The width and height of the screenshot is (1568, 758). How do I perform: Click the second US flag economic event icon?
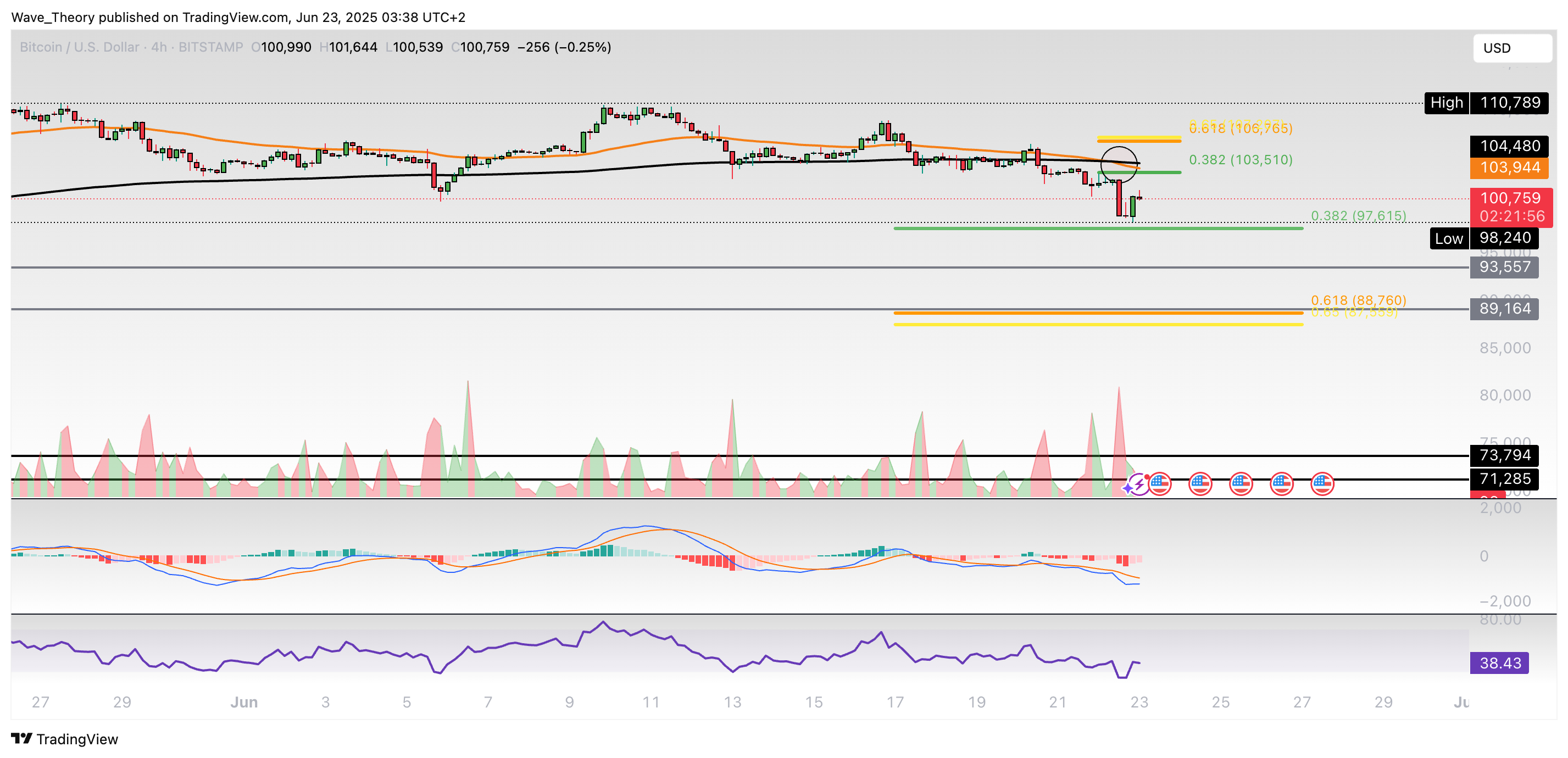1200,484
